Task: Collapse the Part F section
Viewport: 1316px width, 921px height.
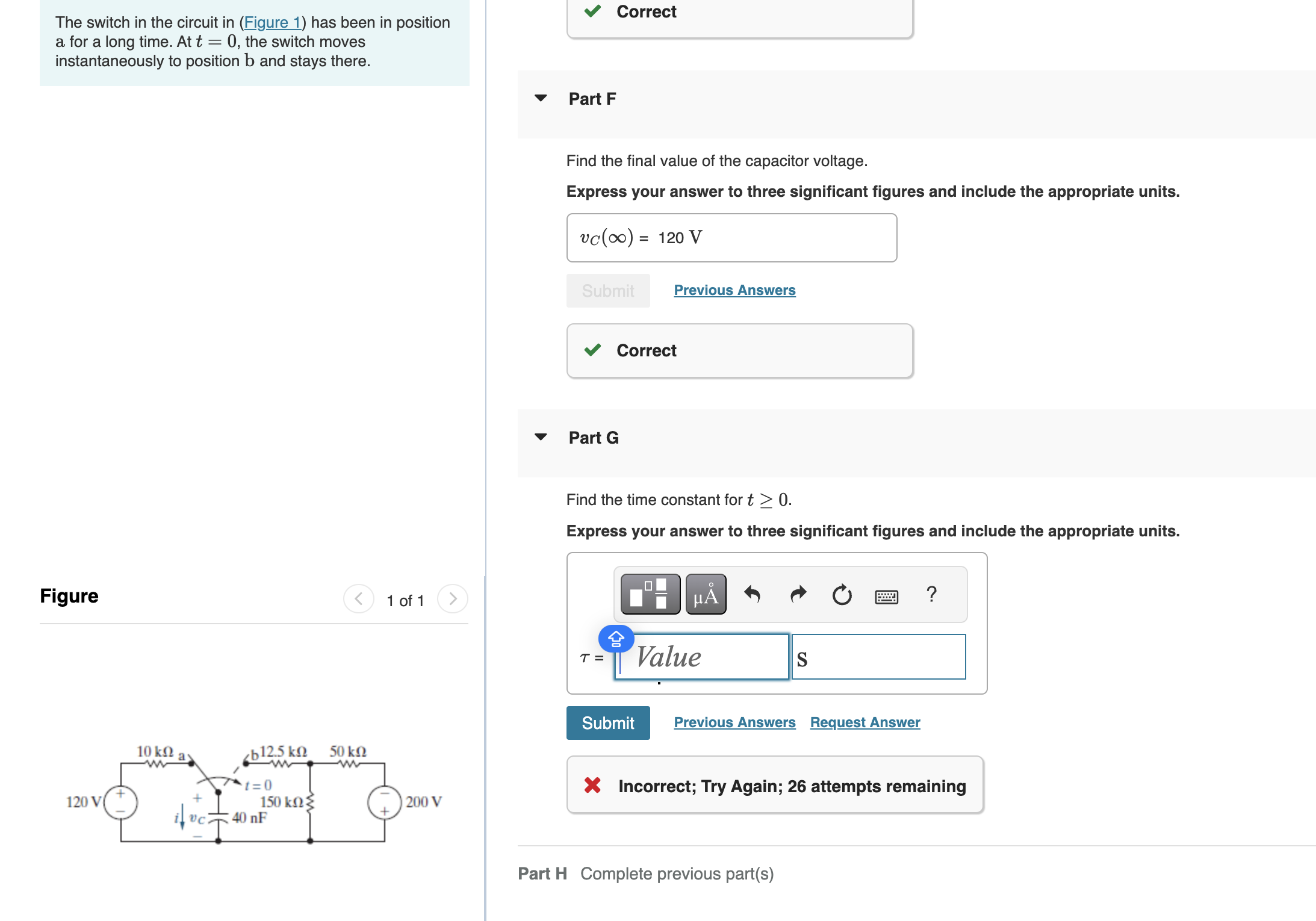Action: [x=541, y=98]
